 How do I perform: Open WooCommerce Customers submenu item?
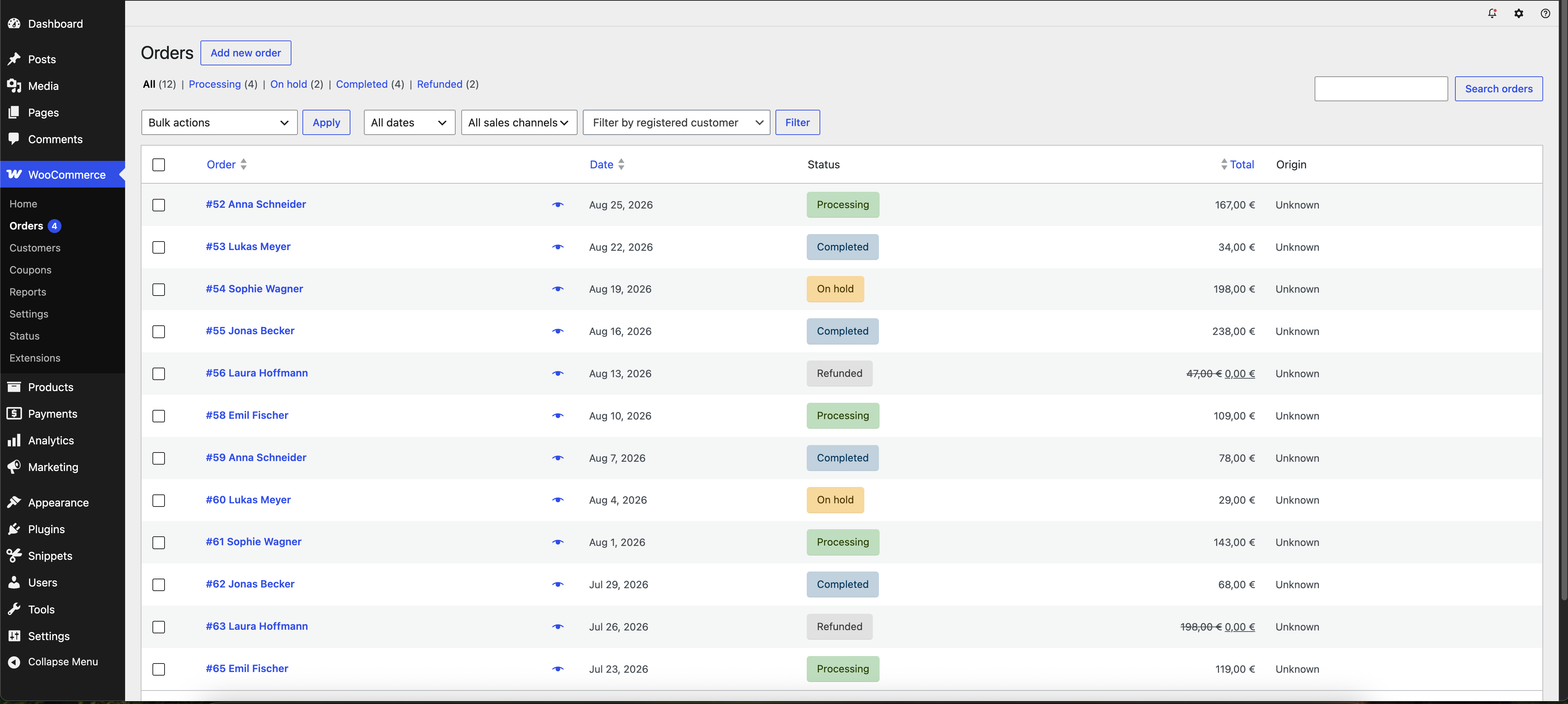tap(35, 248)
